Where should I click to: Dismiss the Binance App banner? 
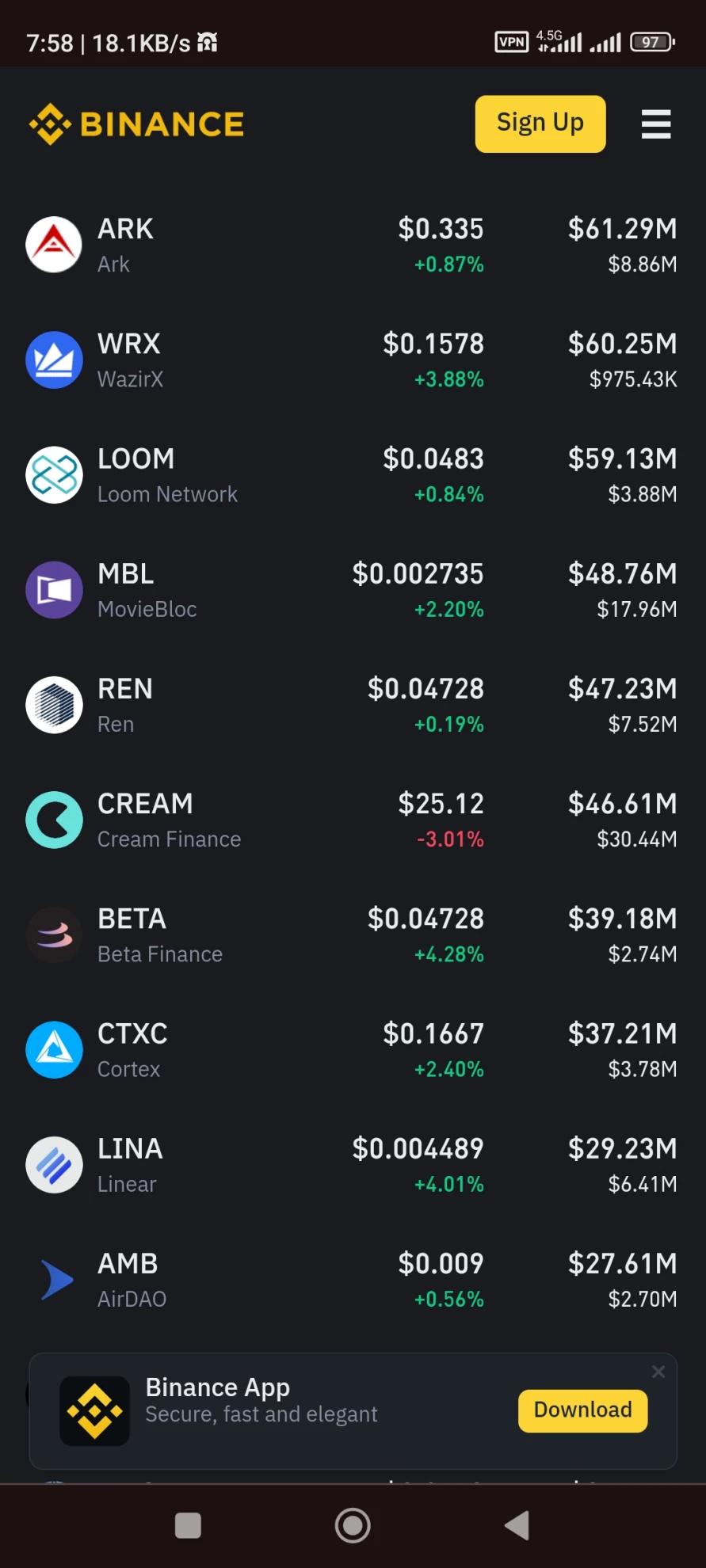pyautogui.click(x=658, y=1372)
